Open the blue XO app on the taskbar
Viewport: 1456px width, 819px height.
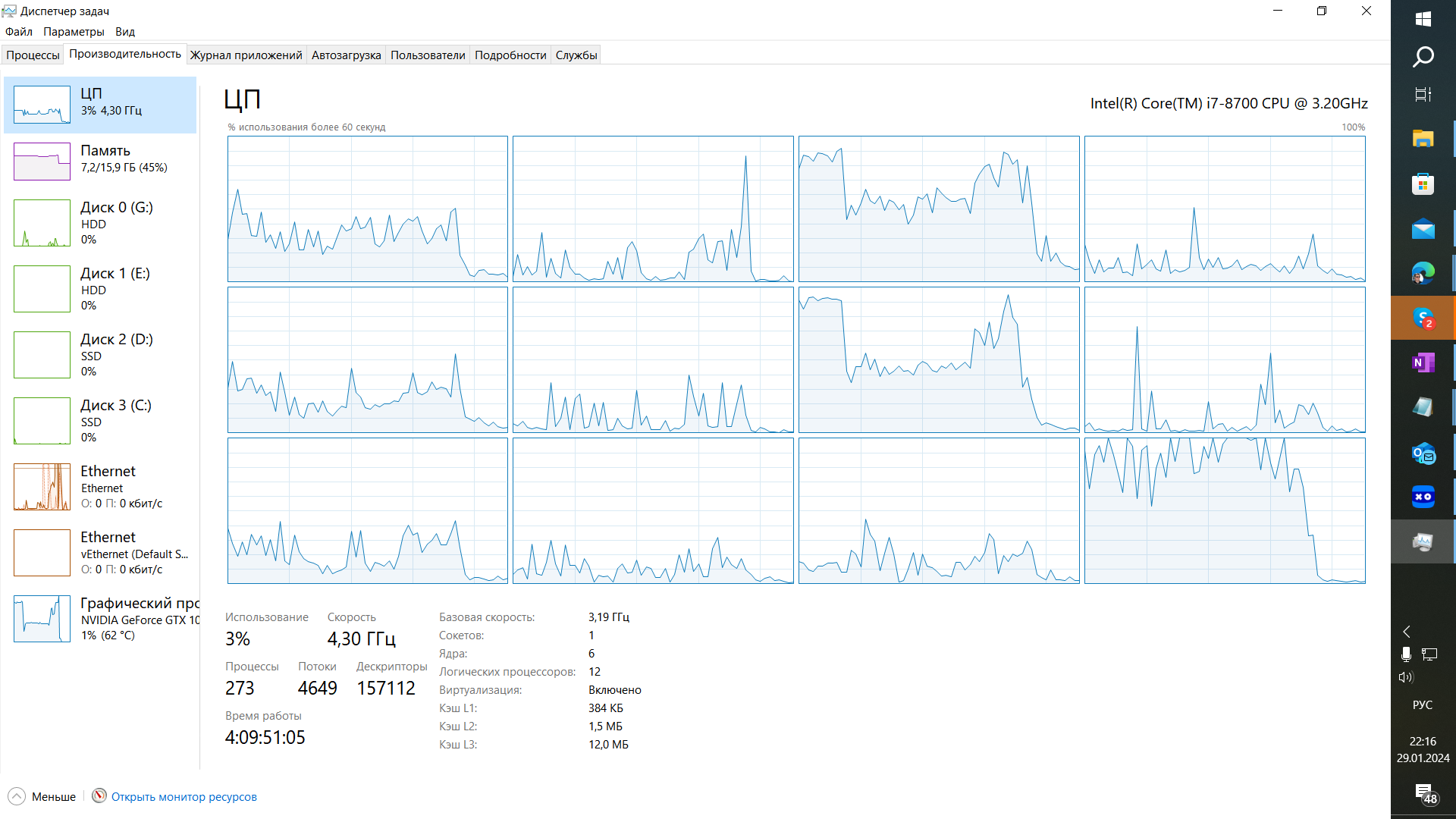click(1423, 497)
